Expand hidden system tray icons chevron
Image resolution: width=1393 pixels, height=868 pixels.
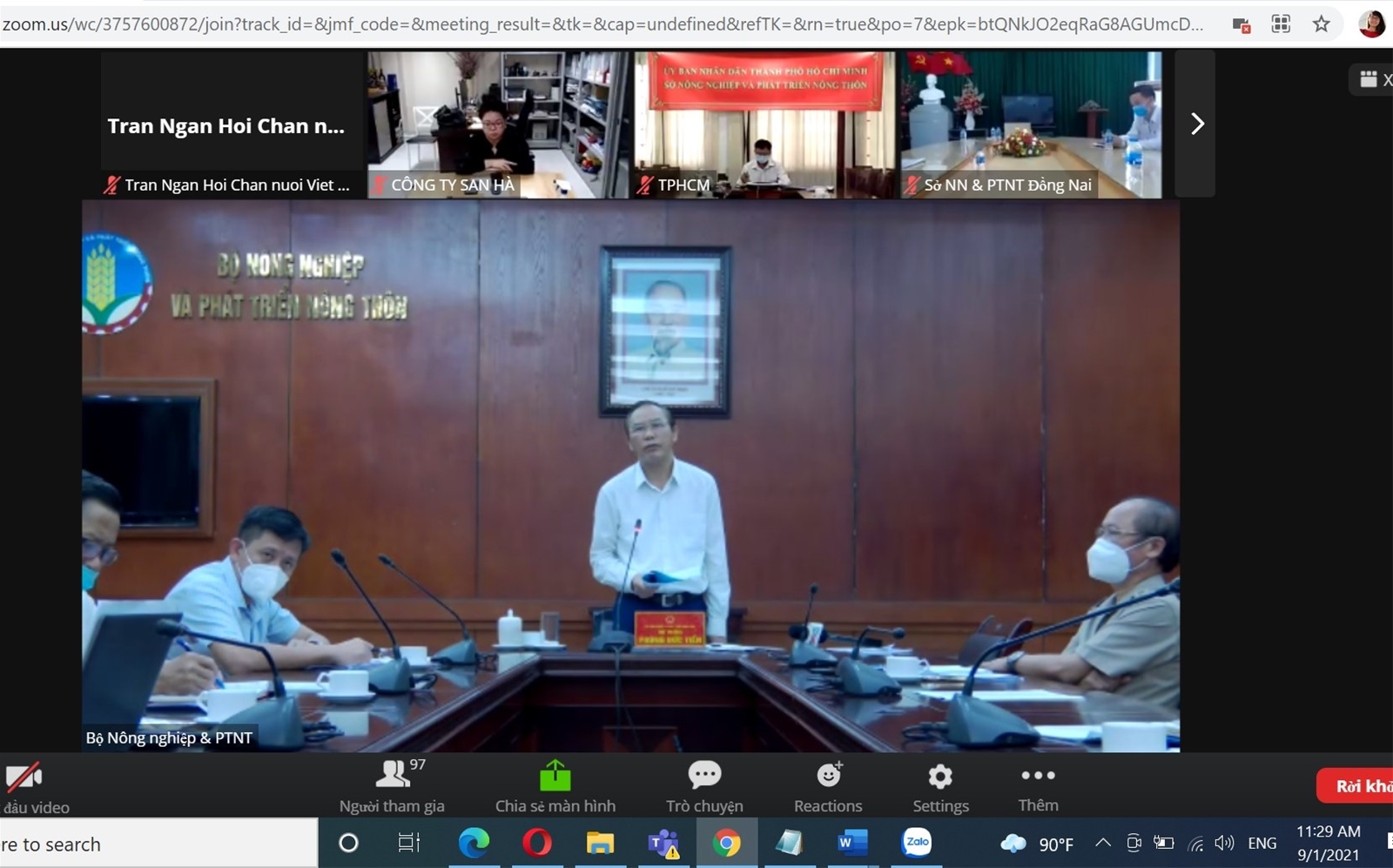[1102, 843]
